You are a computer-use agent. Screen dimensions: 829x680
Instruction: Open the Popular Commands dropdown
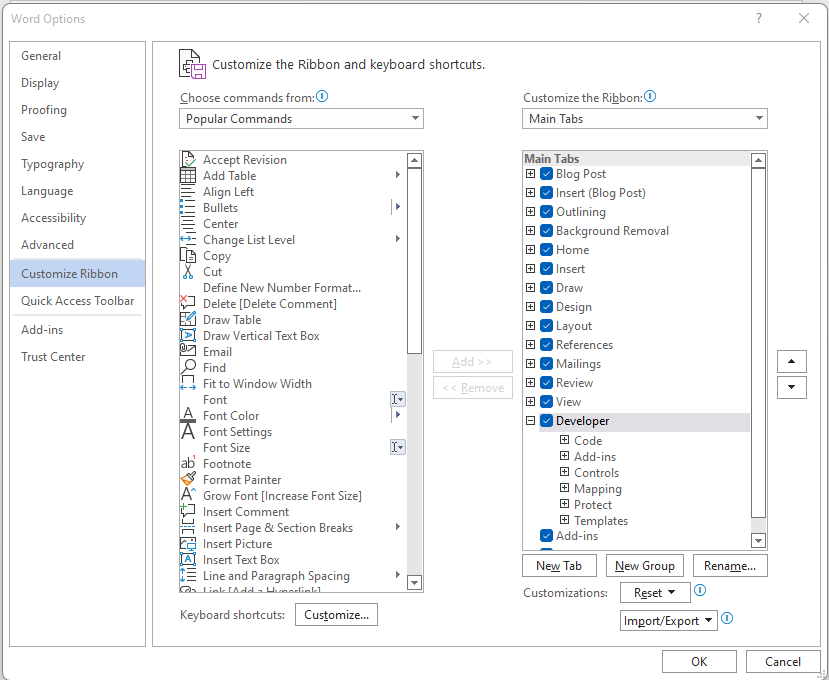point(301,118)
